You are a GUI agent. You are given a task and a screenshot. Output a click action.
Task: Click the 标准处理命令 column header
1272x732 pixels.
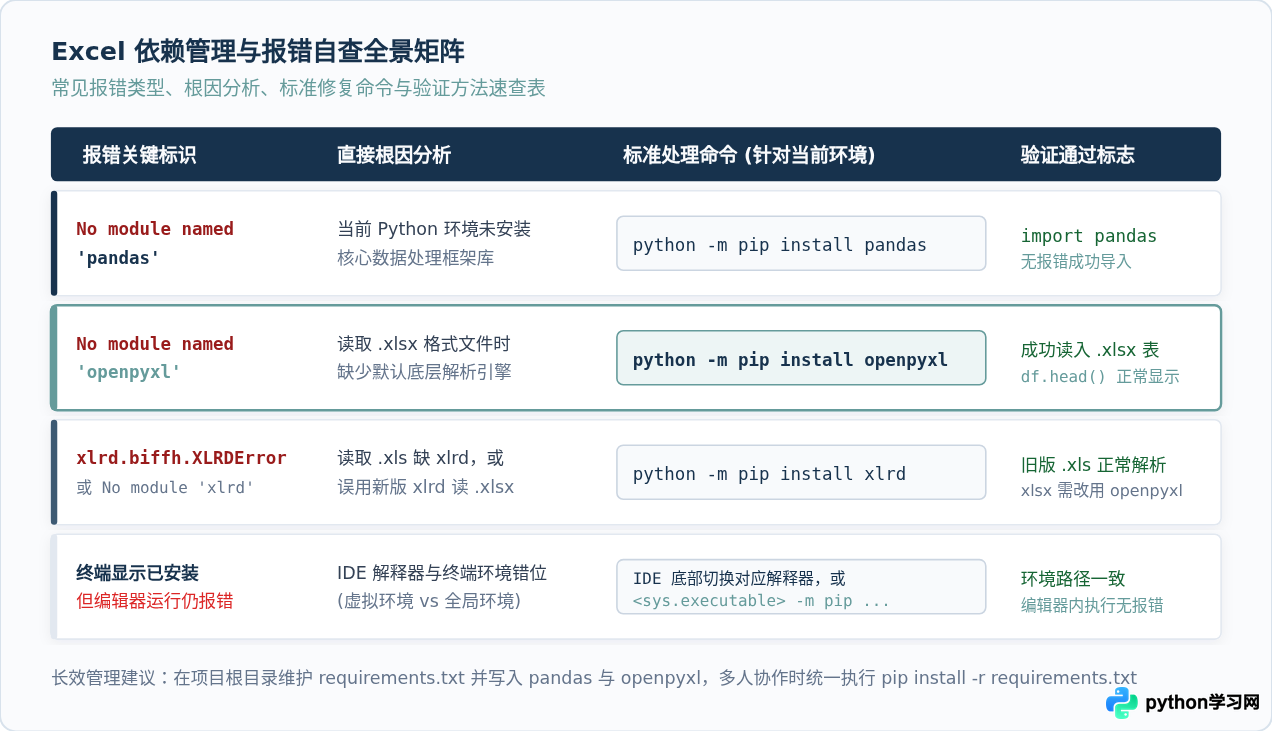pos(749,155)
